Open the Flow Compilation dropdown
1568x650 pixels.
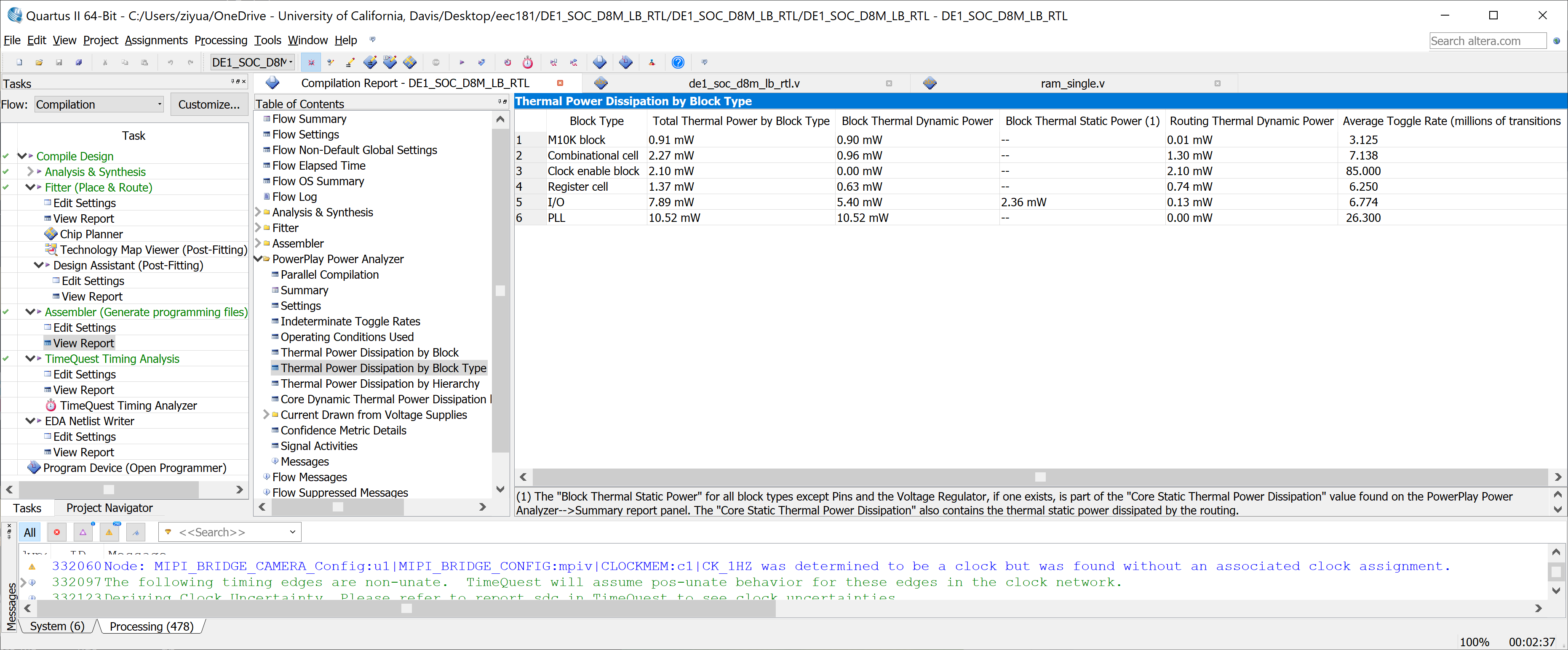coord(99,105)
